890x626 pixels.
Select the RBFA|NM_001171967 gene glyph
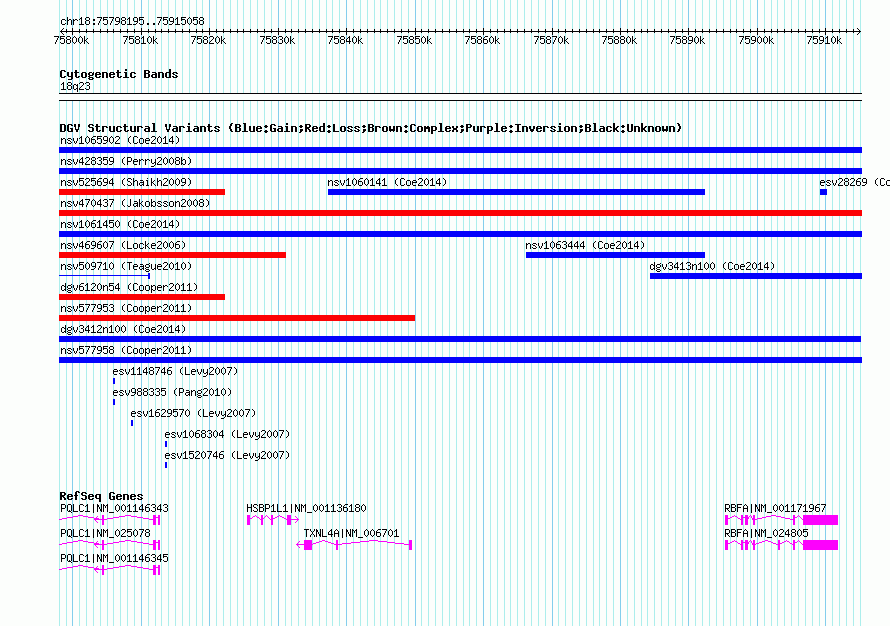click(782, 520)
